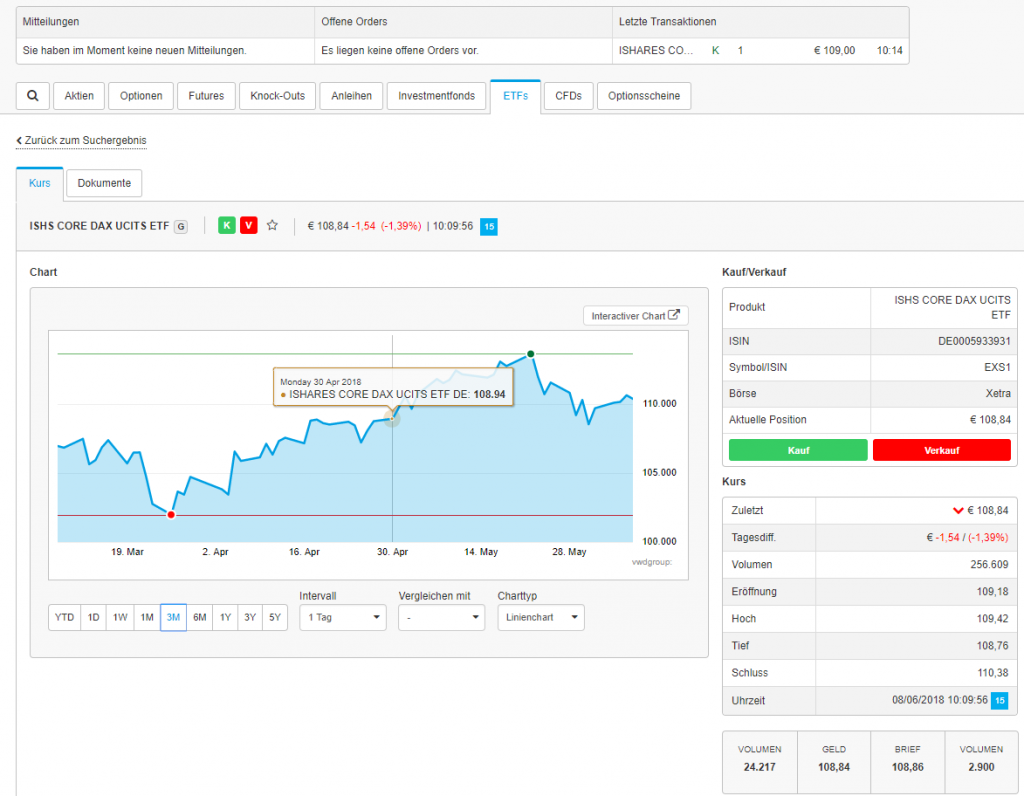1024x796 pixels.
Task: Click the blue 15 badge beside Uhrzeit
Action: click(x=998, y=700)
